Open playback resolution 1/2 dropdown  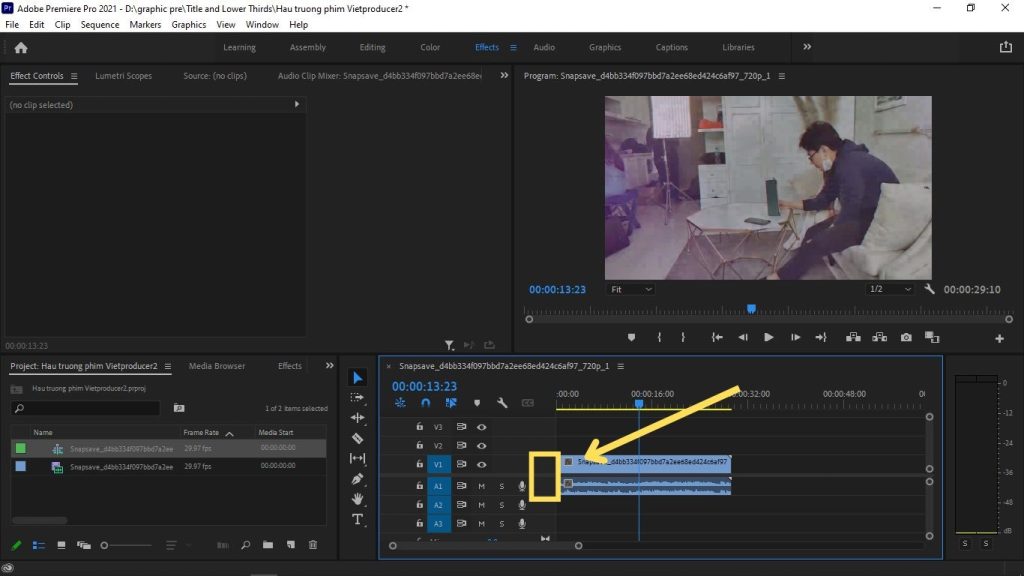click(889, 289)
